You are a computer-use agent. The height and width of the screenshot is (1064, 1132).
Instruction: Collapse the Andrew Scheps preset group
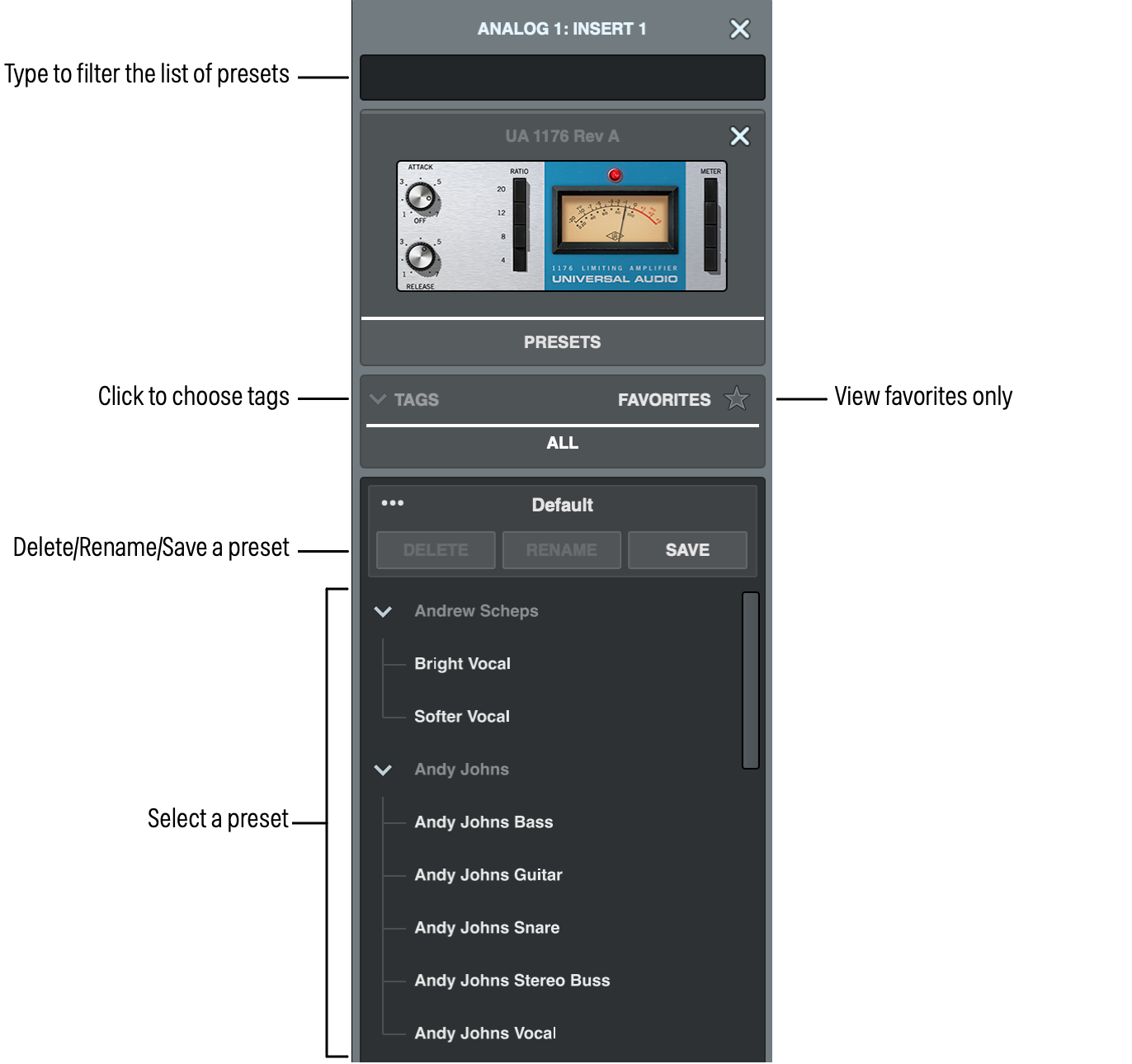tap(383, 611)
